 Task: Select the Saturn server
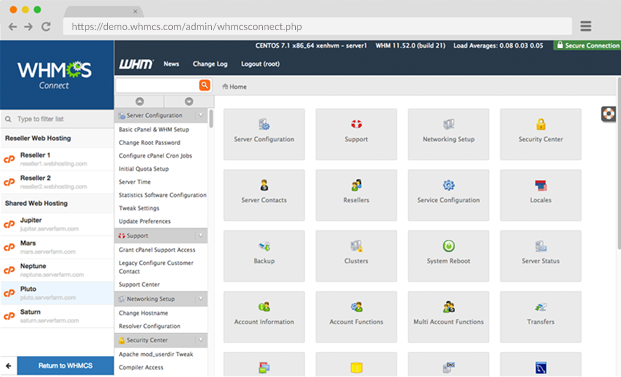coord(57,316)
